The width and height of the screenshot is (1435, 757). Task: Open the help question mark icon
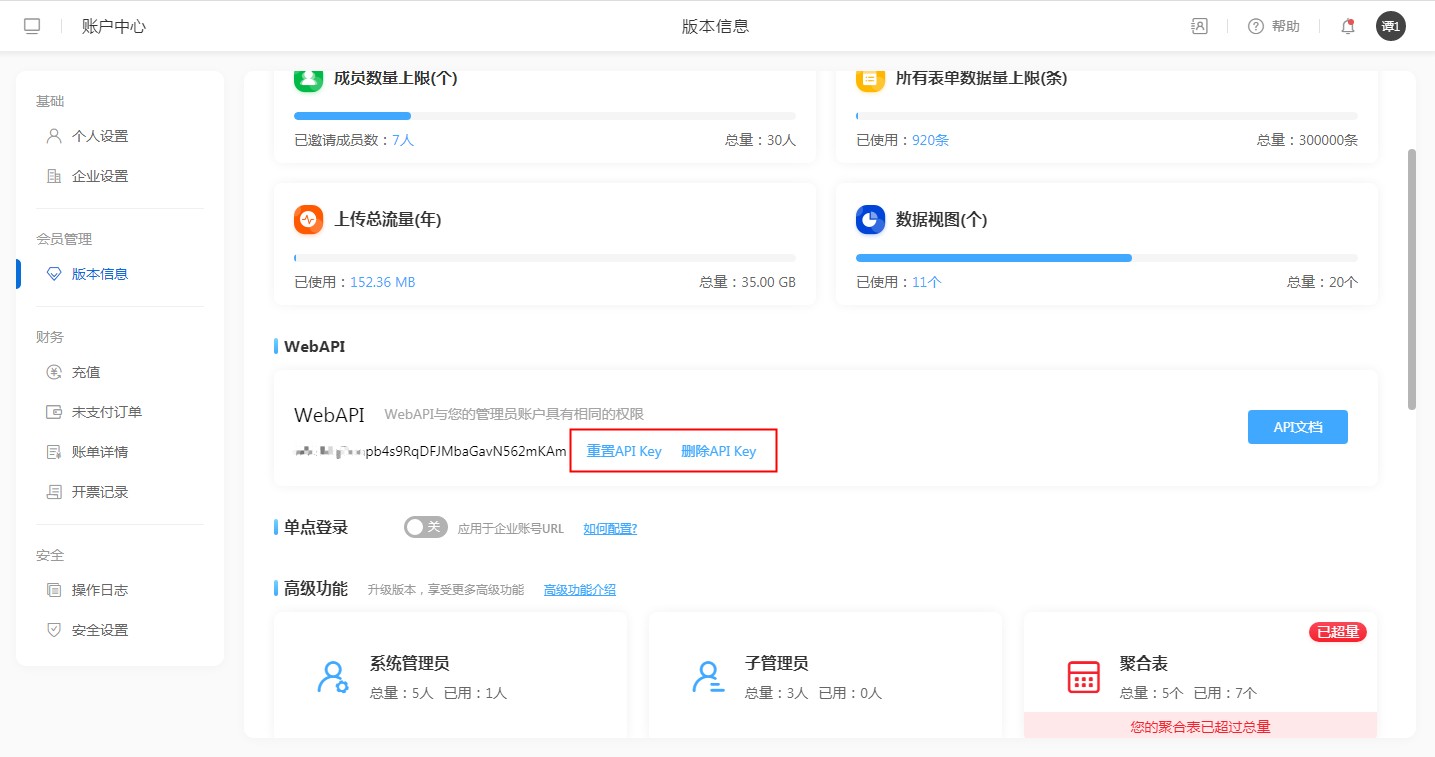(1256, 27)
